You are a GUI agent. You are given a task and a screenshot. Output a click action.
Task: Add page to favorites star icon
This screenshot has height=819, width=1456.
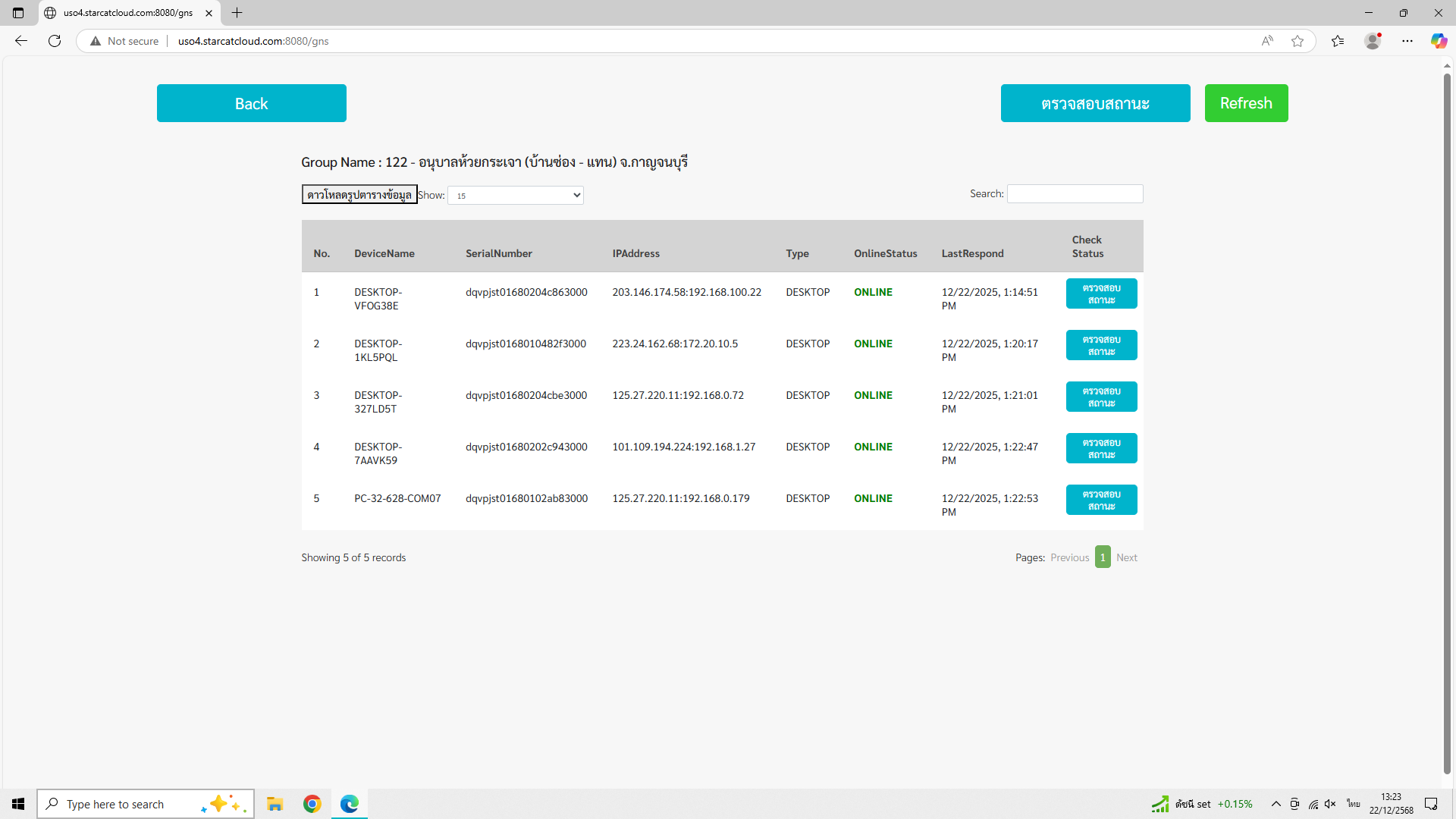[x=1298, y=41]
